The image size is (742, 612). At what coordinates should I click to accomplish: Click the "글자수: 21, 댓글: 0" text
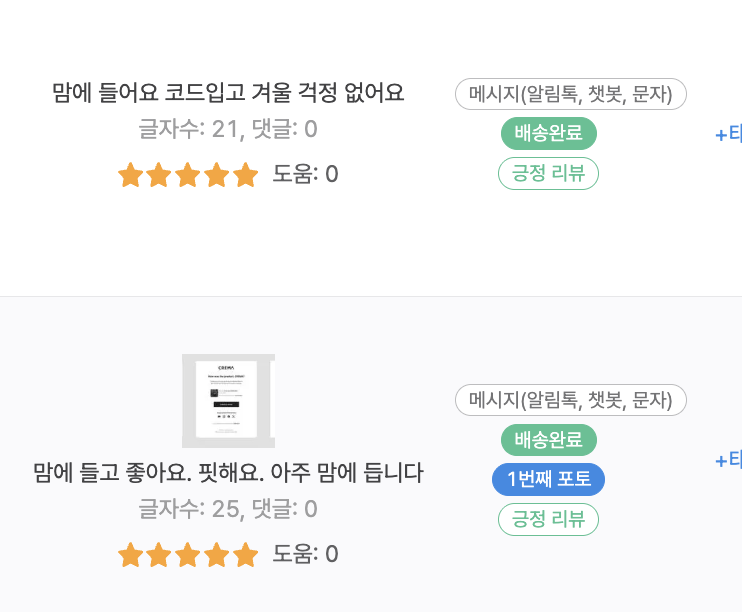[228, 129]
